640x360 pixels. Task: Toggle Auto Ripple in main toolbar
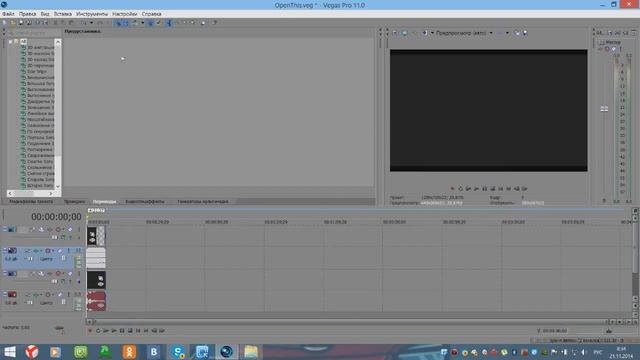pyautogui.click(x=135, y=23)
